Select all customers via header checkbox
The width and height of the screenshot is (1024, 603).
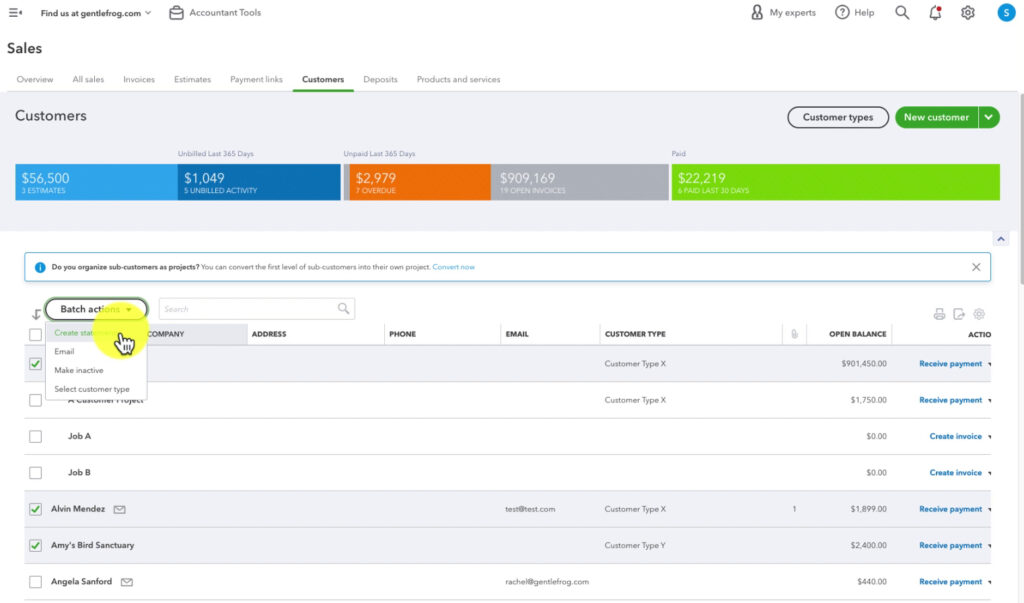[35, 334]
